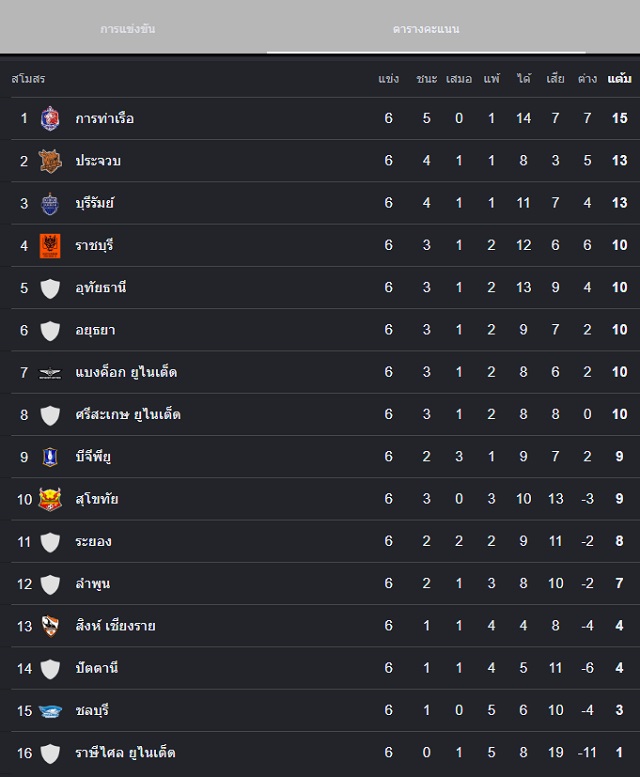
Task: Click the แบงค็อก ยูไนเต็ด wings logo
Action: [x=50, y=373]
